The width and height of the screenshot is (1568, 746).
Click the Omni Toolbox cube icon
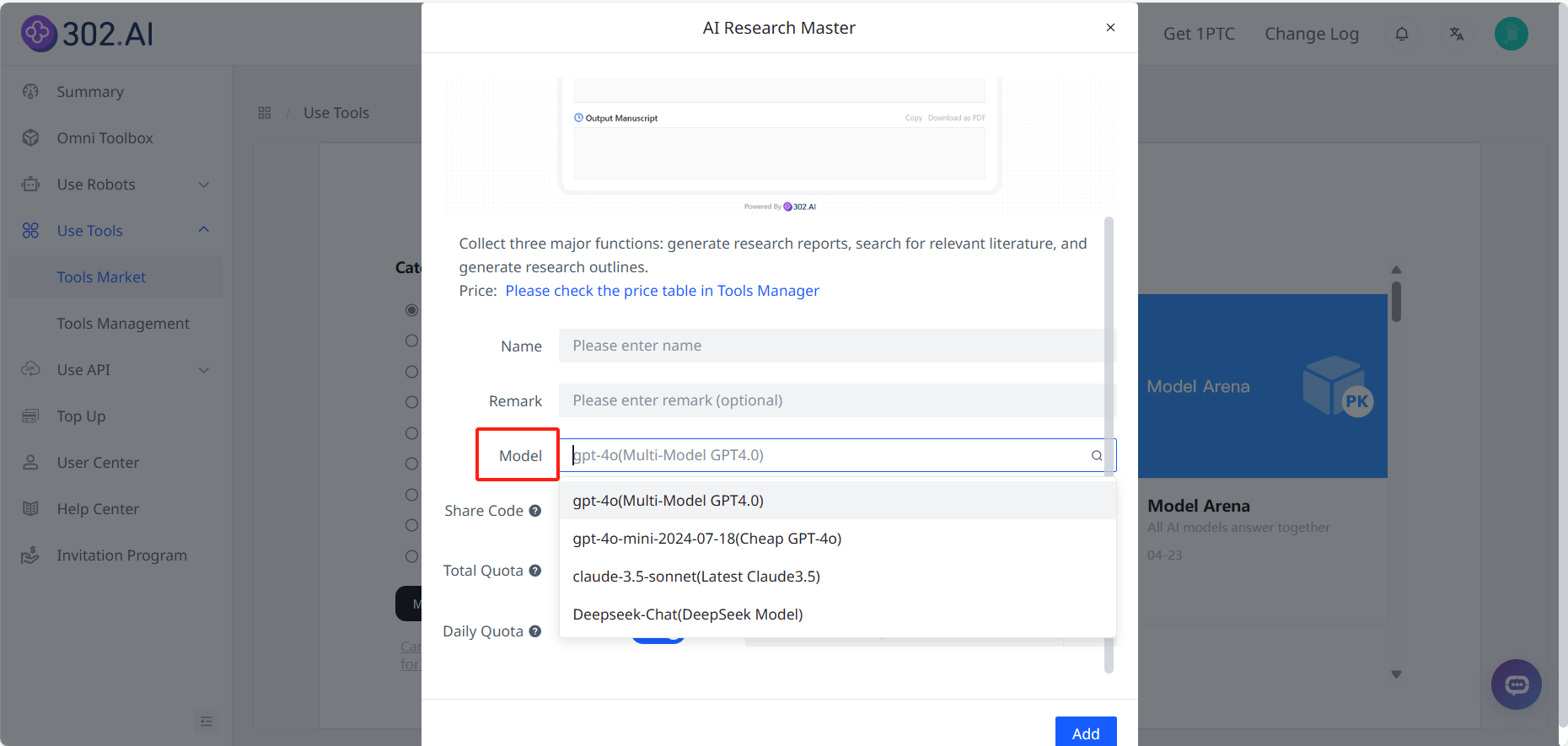(x=31, y=138)
